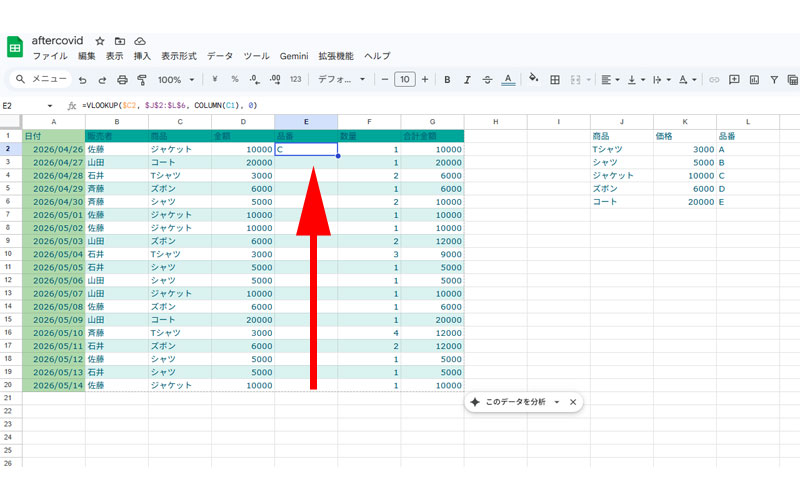Expand merge cells options arrow
Image resolution: width=800 pixels, height=500 pixels.
pyautogui.click(x=588, y=80)
